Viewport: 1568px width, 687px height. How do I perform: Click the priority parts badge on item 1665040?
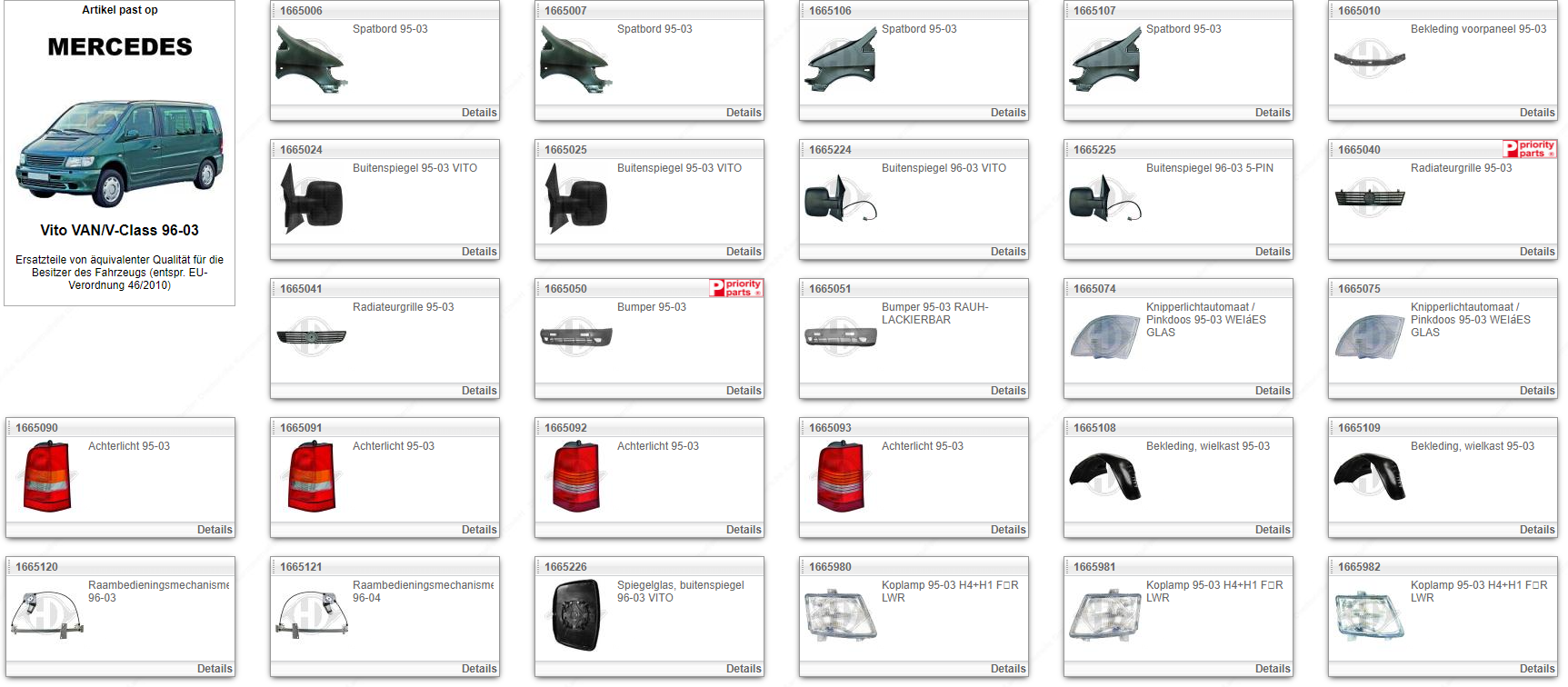pos(1529,149)
